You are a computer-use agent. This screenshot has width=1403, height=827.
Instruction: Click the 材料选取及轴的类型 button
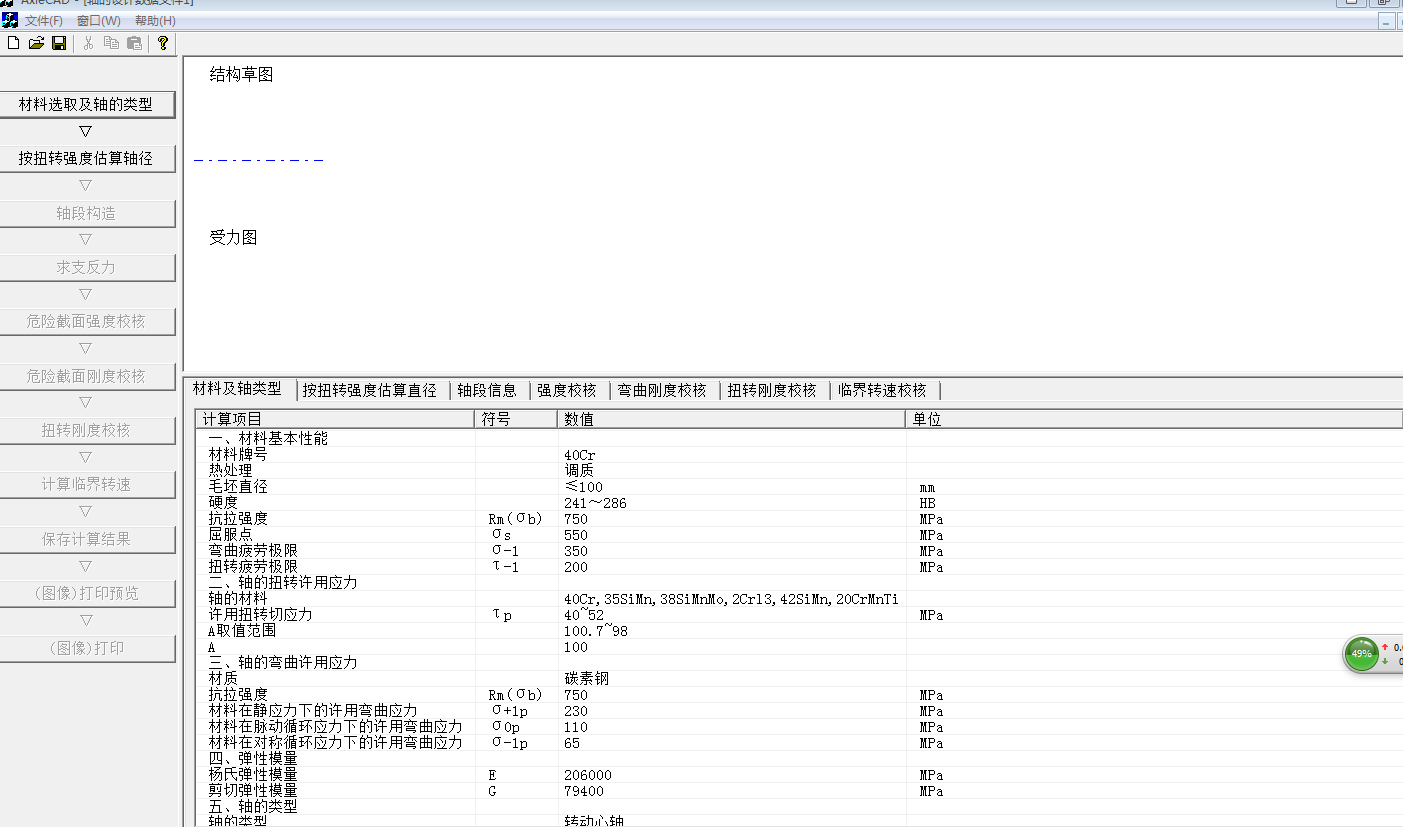click(x=87, y=104)
